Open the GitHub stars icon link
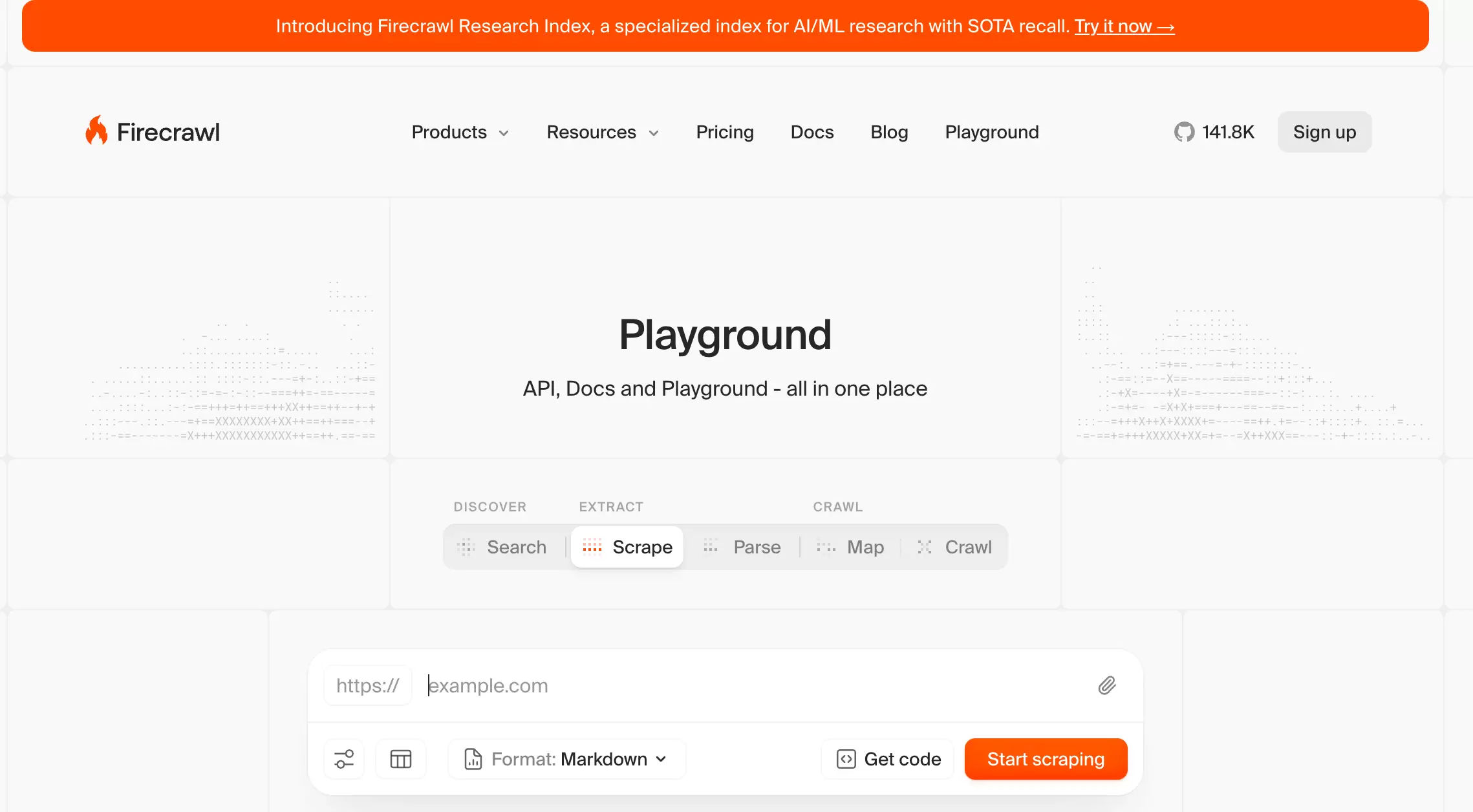This screenshot has width=1473, height=812. tap(1183, 132)
